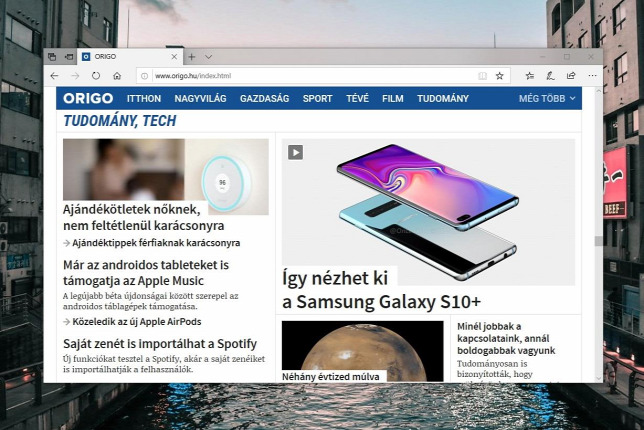Set these tabs aside icon
This screenshot has width=644, height=430.
(69, 57)
